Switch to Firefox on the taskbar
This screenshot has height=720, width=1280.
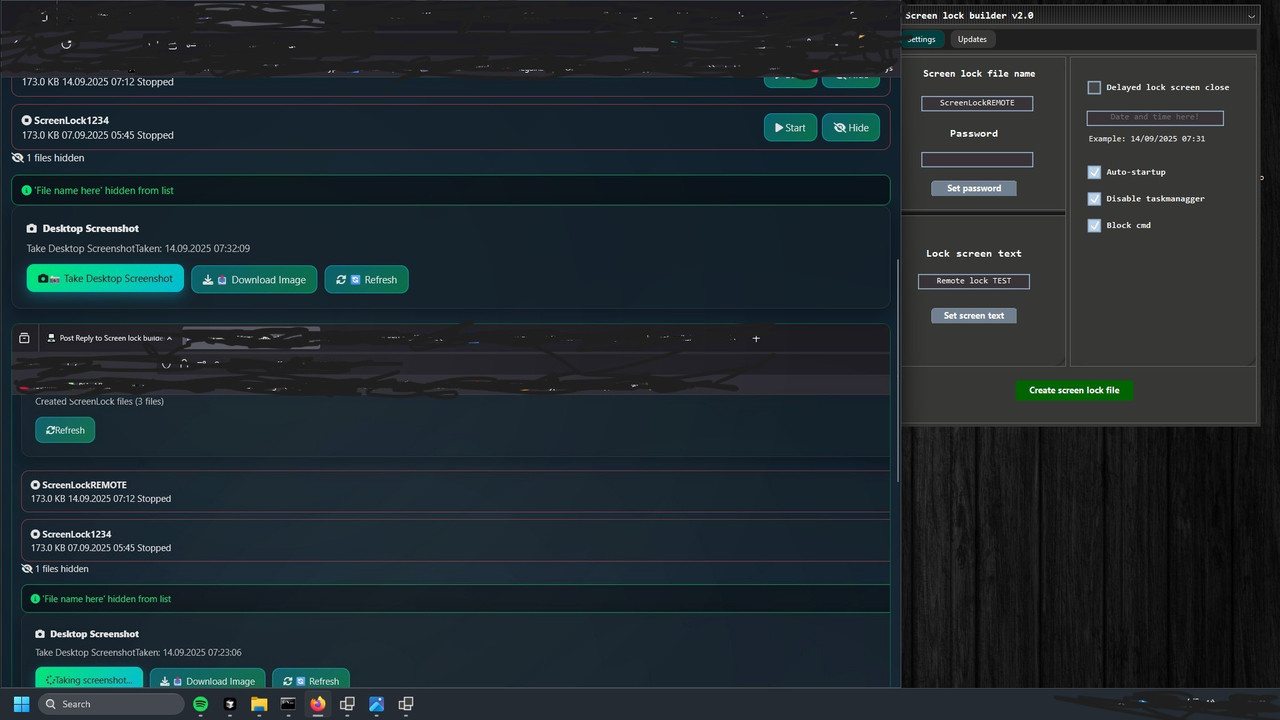pos(318,704)
